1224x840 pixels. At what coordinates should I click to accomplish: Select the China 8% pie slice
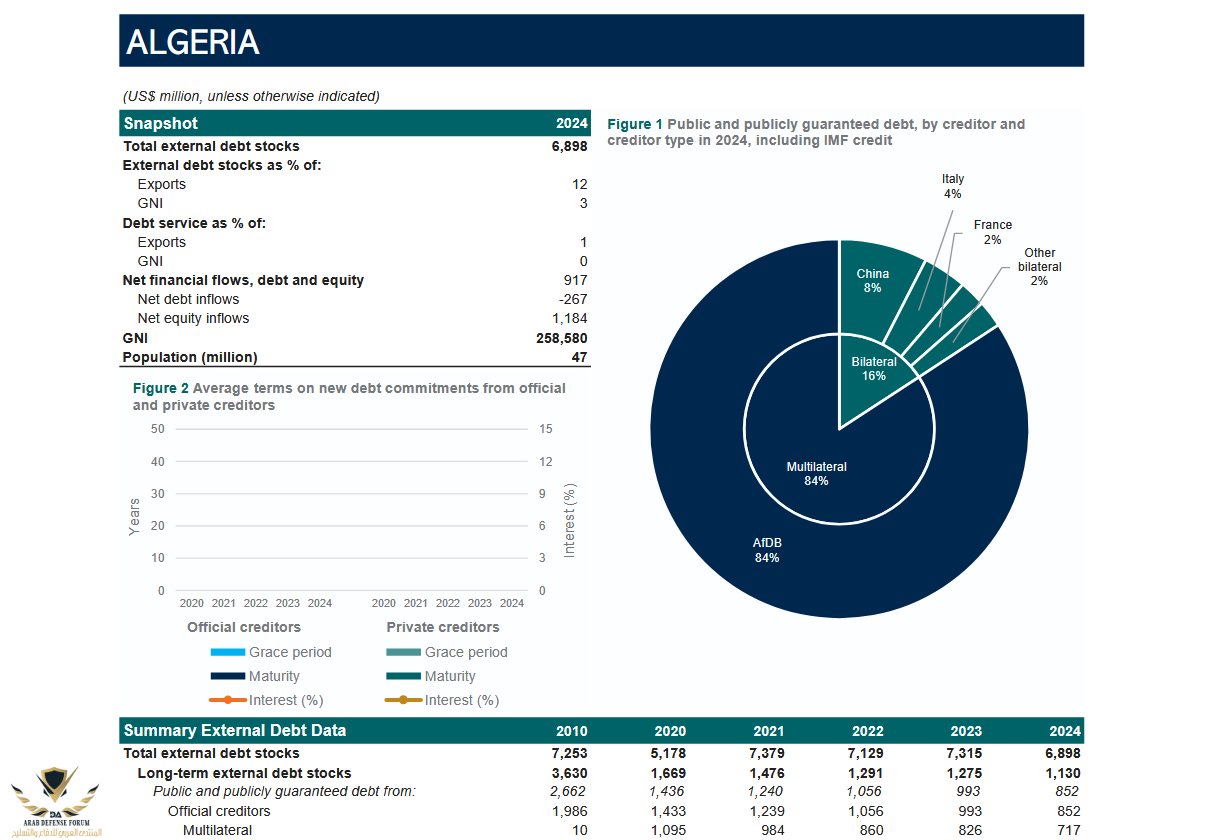(872, 280)
